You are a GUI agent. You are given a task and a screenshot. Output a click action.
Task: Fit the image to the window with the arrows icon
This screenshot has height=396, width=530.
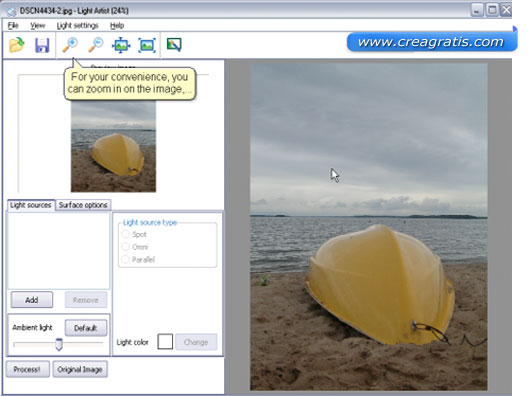pos(121,45)
